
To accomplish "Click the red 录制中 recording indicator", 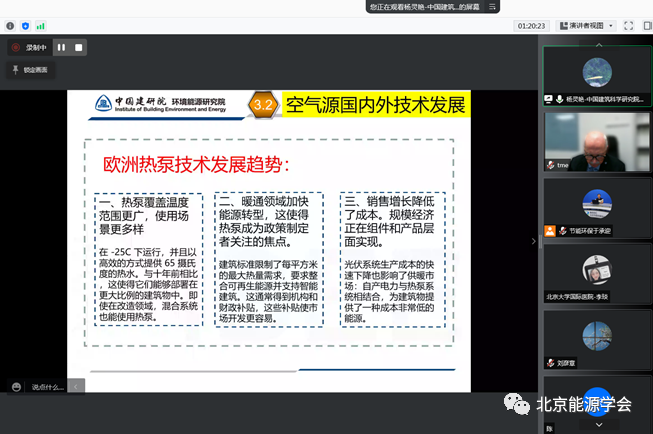I will 29,47.
